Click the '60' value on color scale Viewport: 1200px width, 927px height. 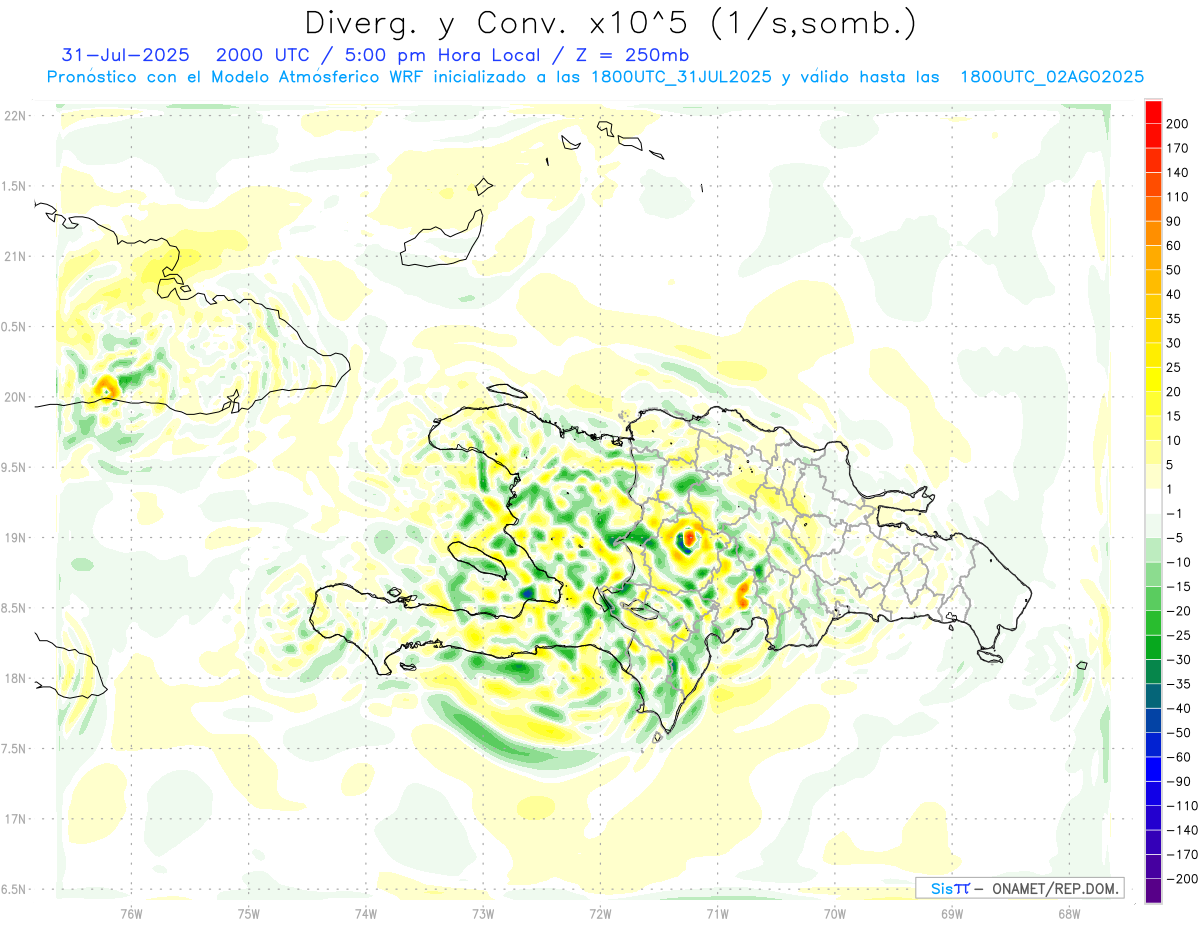pos(1176,246)
